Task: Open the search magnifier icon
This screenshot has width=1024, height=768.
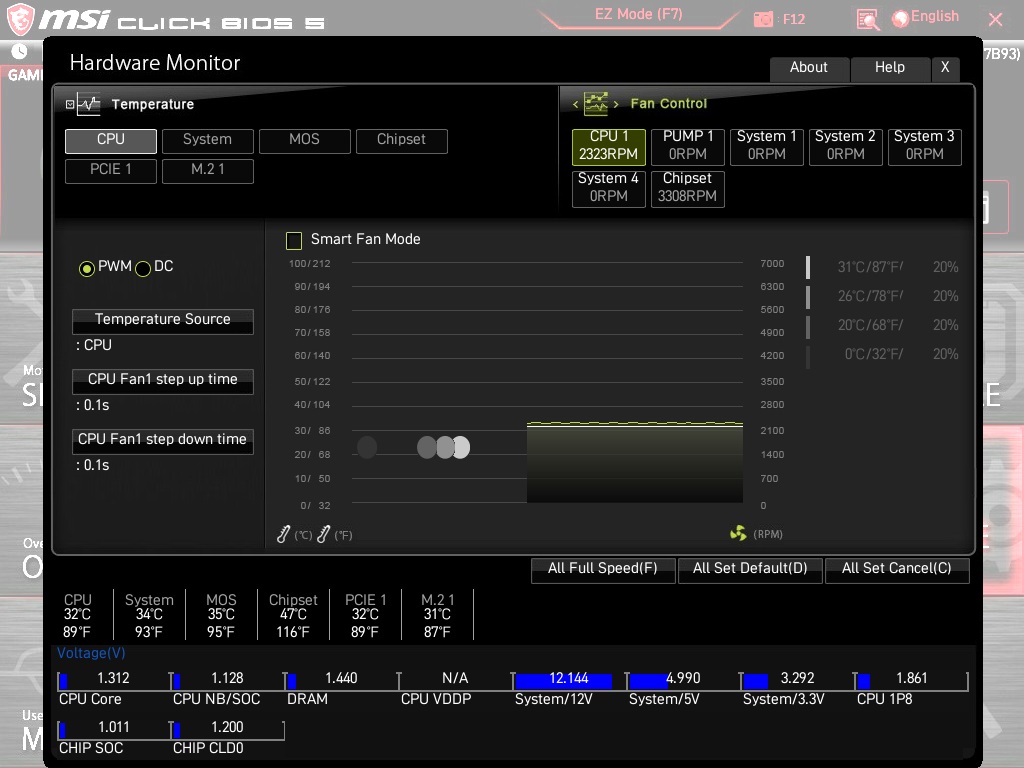Action: [x=868, y=19]
